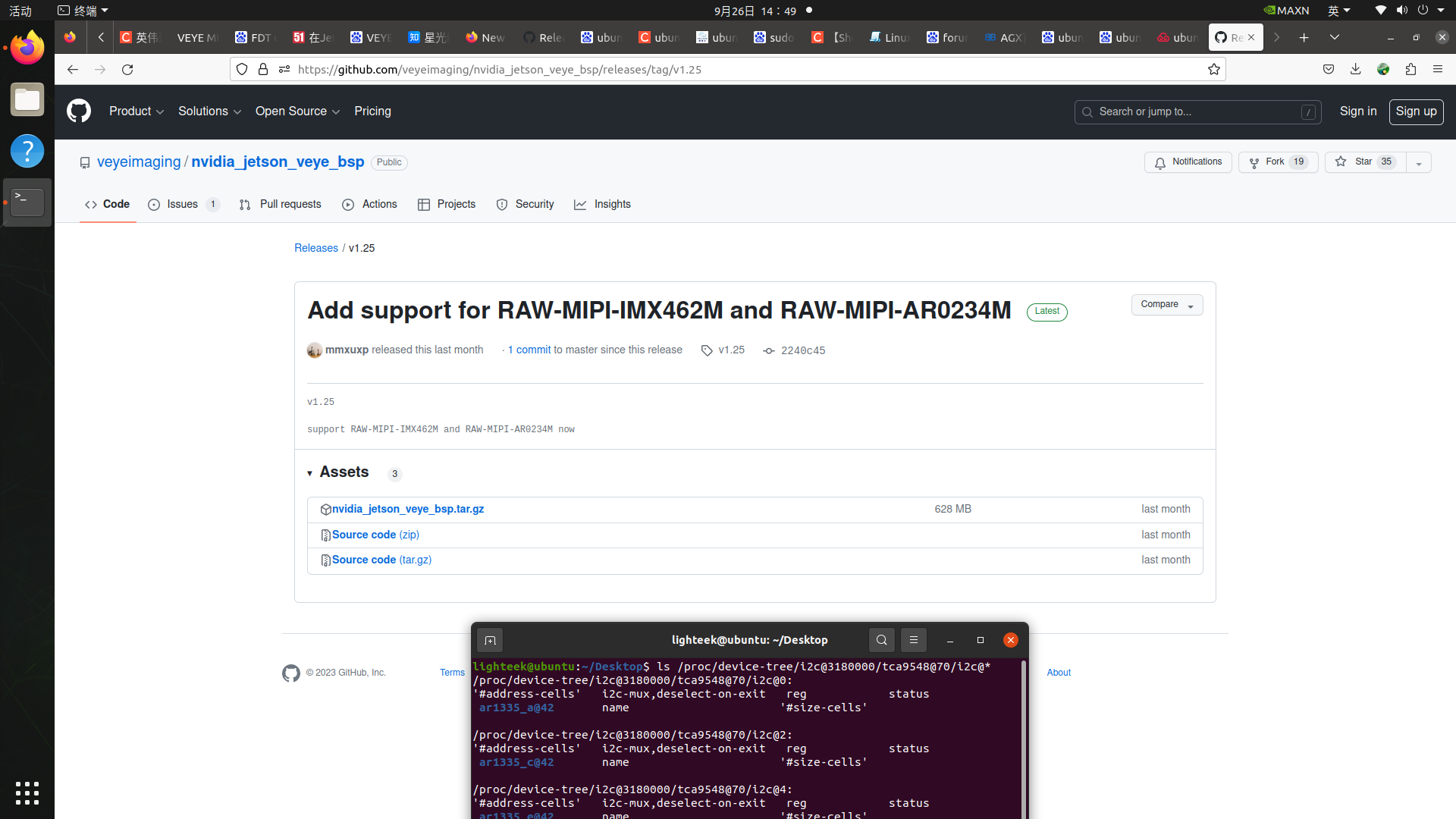
Task: Collapse the Assets section triangle
Action: click(309, 473)
